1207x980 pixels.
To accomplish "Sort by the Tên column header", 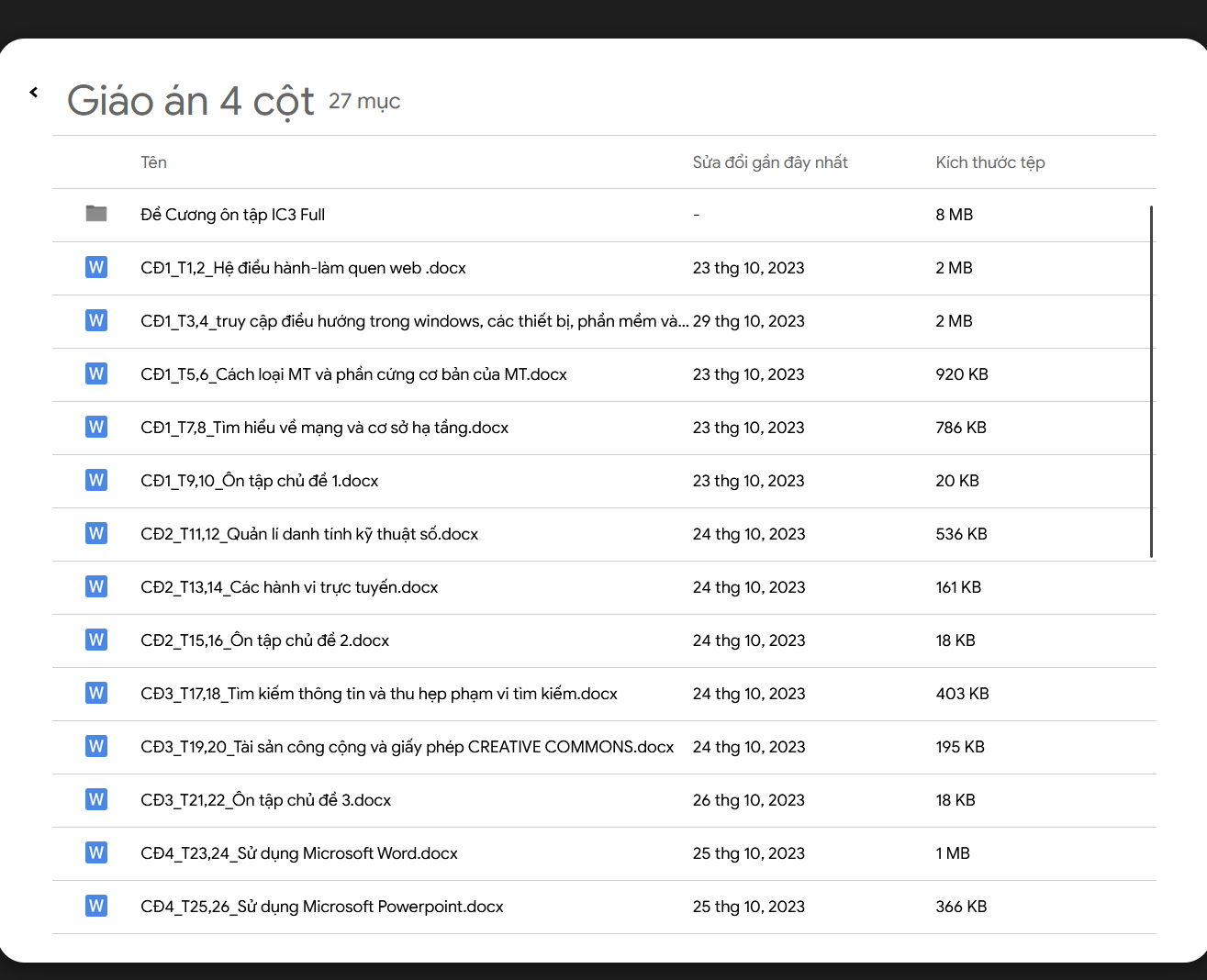I will click(153, 162).
